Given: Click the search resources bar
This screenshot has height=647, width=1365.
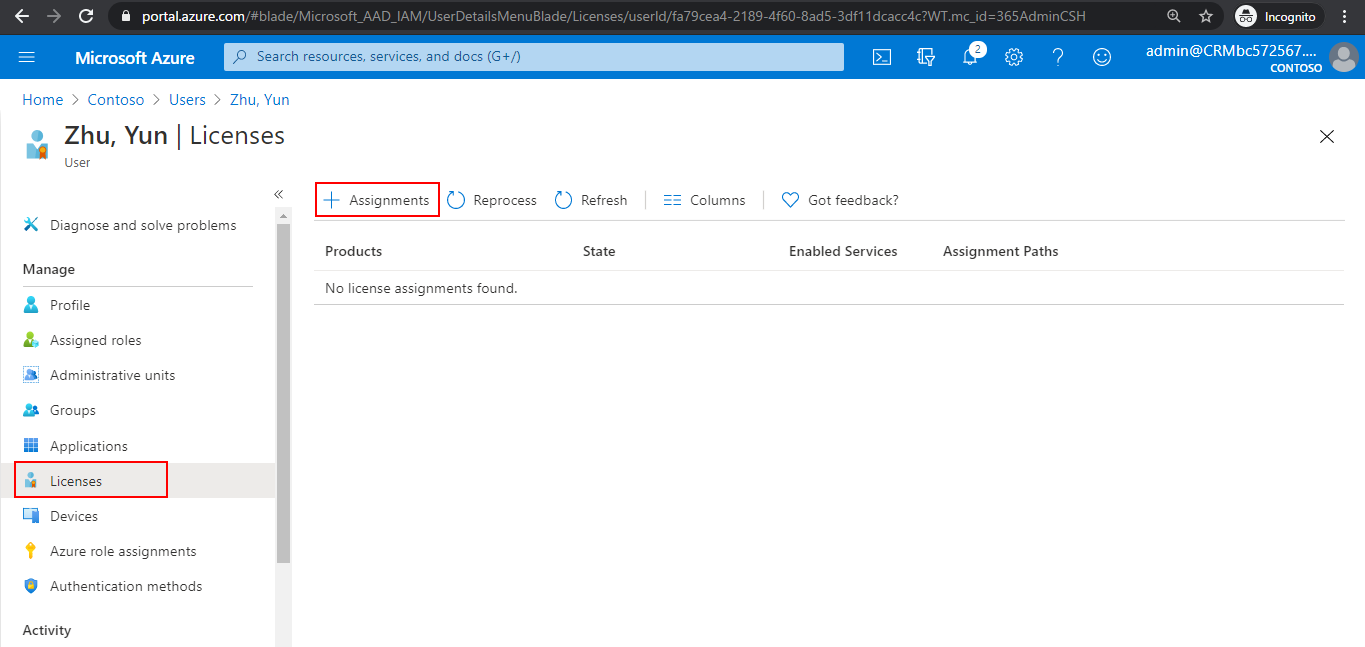Looking at the screenshot, I should [534, 57].
